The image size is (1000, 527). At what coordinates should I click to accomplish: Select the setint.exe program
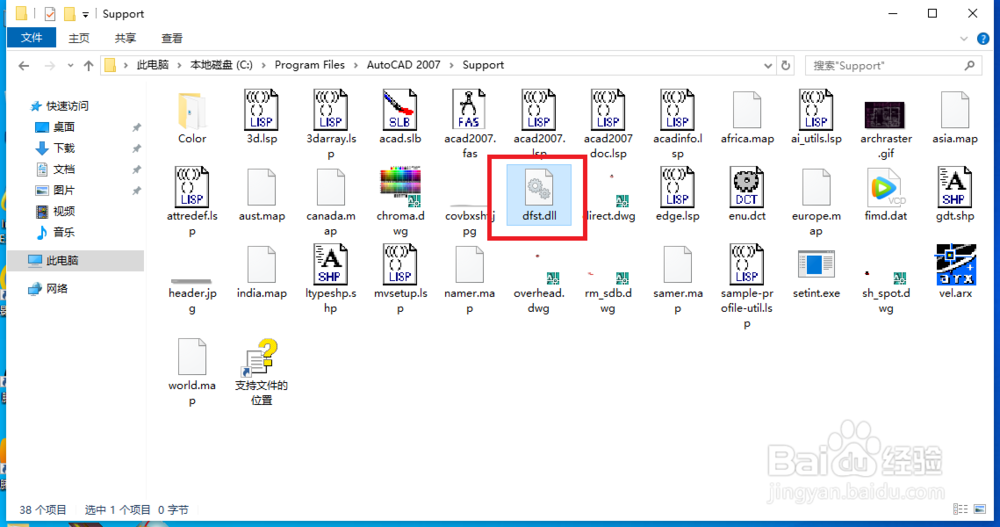[x=816, y=274]
